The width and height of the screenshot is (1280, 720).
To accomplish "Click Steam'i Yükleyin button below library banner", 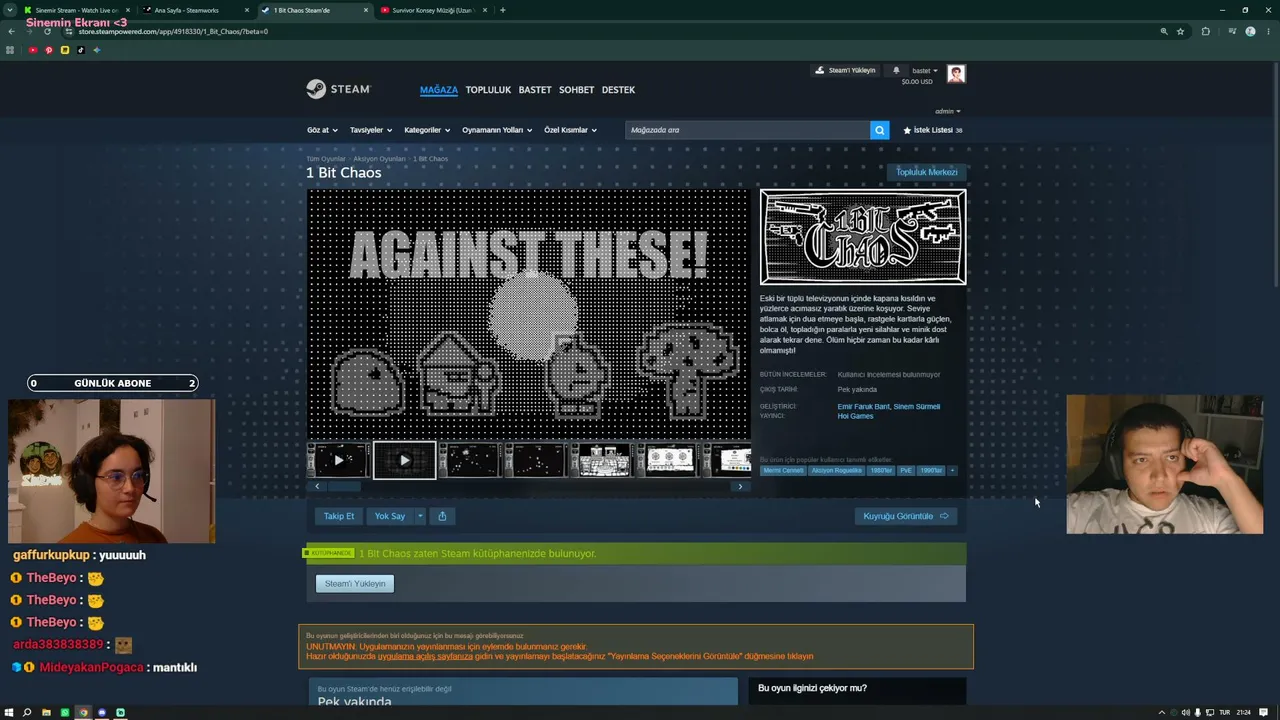I will pos(355,583).
